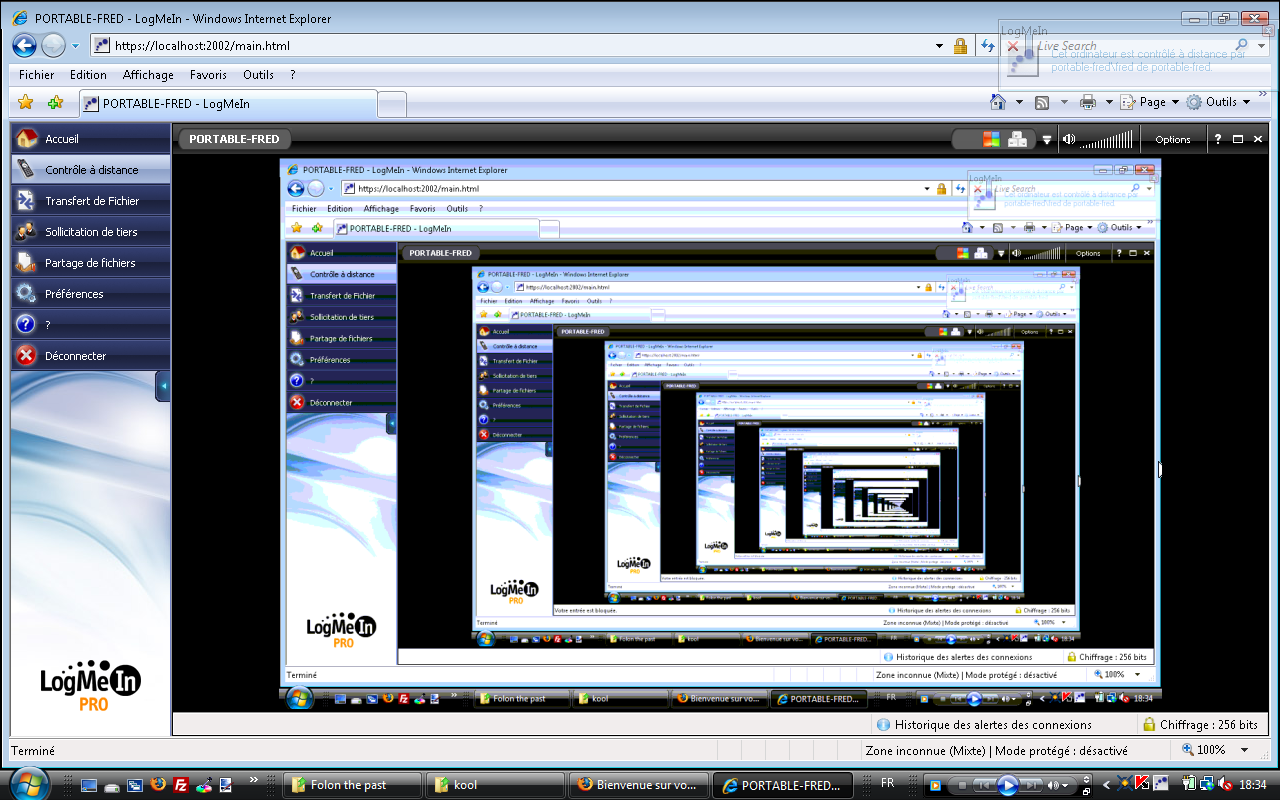This screenshot has height=800, width=1280.
Task: Open Sollicitation de tiers section
Action: 91,231
